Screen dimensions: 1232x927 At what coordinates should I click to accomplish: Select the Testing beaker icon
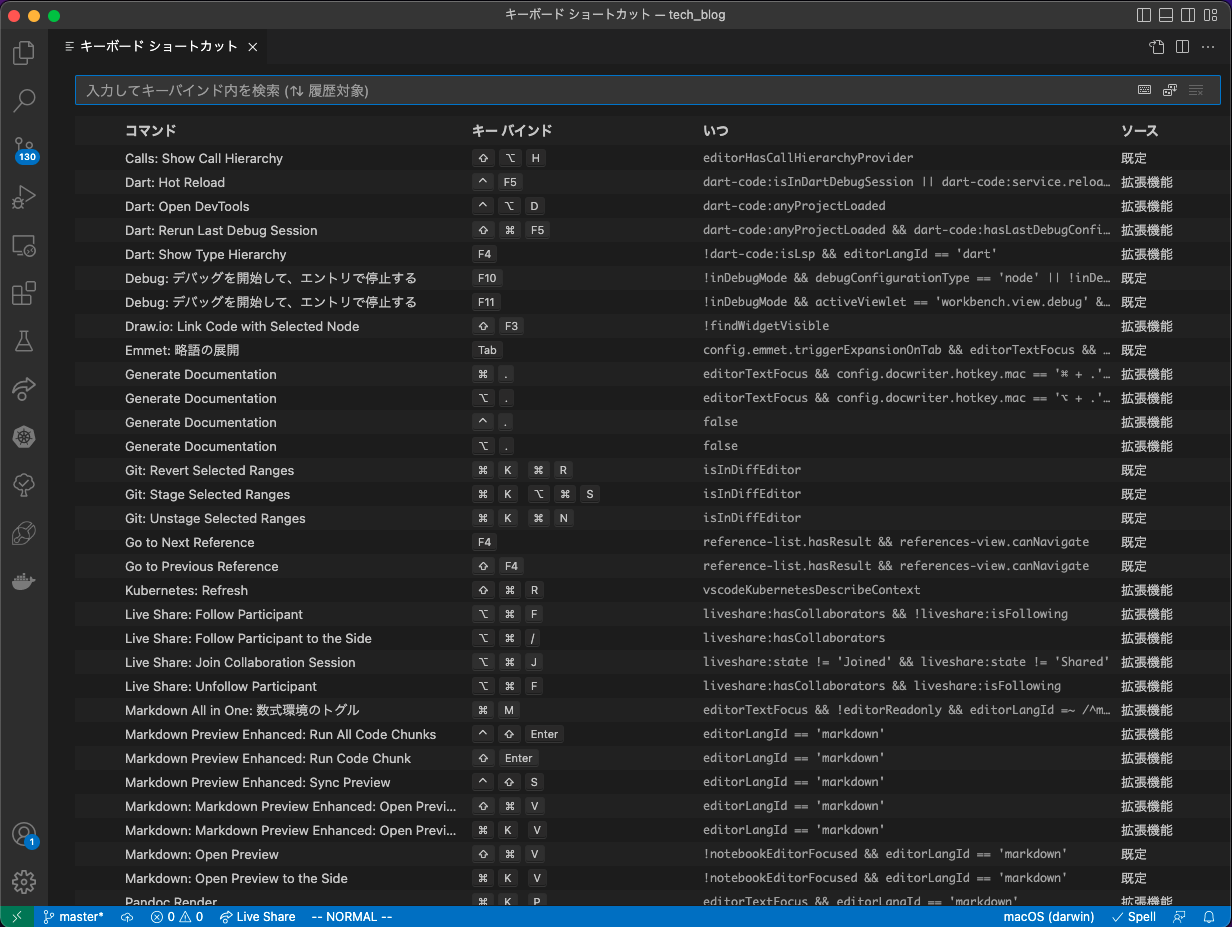point(24,341)
